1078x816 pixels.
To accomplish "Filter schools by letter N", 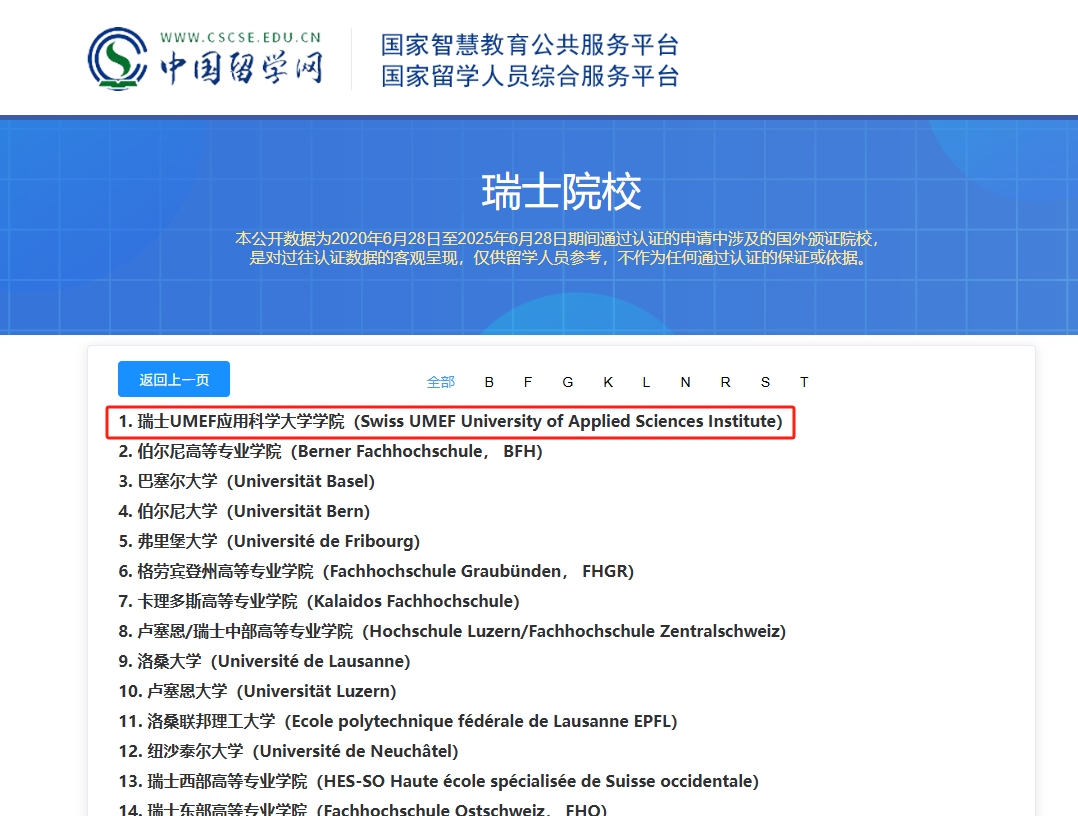I will (685, 382).
